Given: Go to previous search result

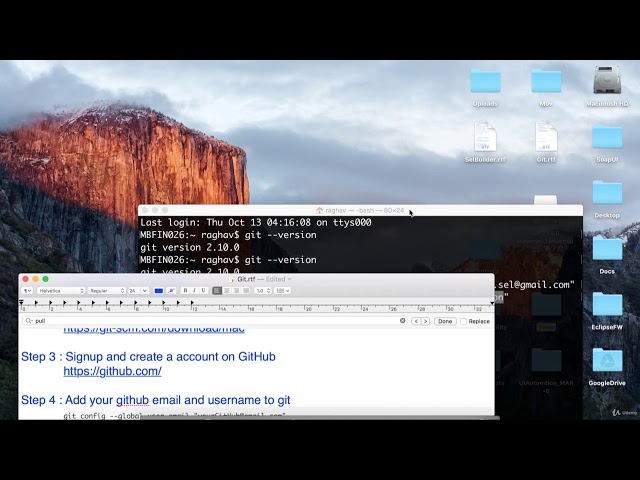Looking at the screenshot, I should coord(416,321).
